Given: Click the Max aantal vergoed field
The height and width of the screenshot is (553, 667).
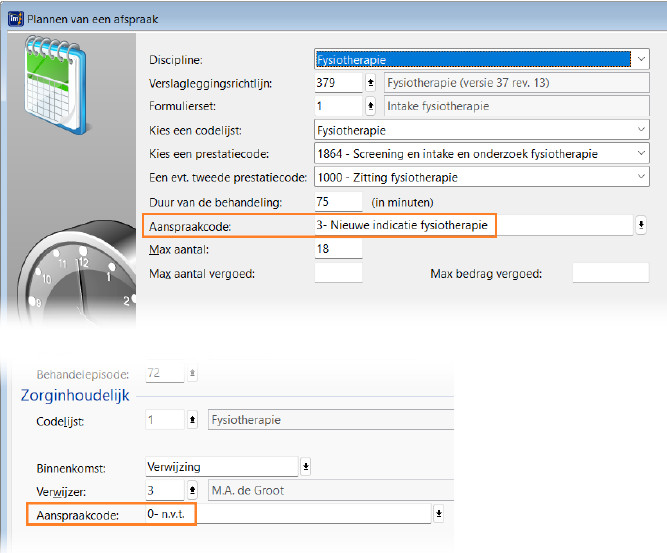Looking at the screenshot, I should click(x=338, y=273).
